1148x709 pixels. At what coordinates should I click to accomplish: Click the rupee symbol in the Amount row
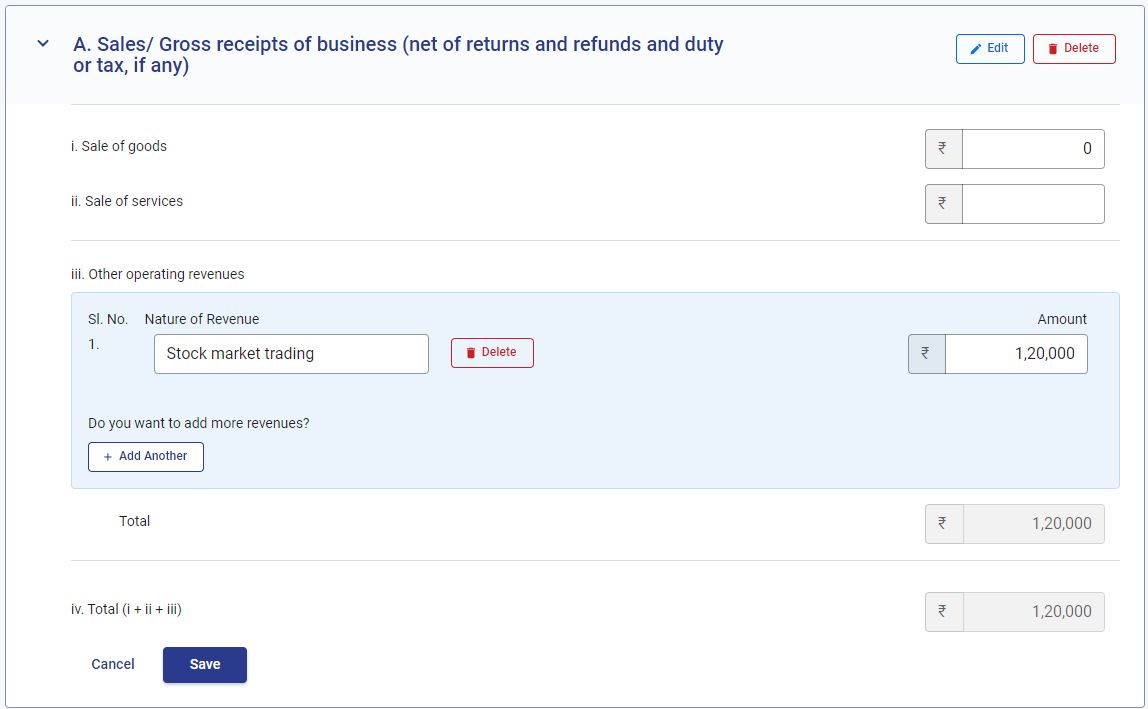pyautogui.click(x=926, y=354)
